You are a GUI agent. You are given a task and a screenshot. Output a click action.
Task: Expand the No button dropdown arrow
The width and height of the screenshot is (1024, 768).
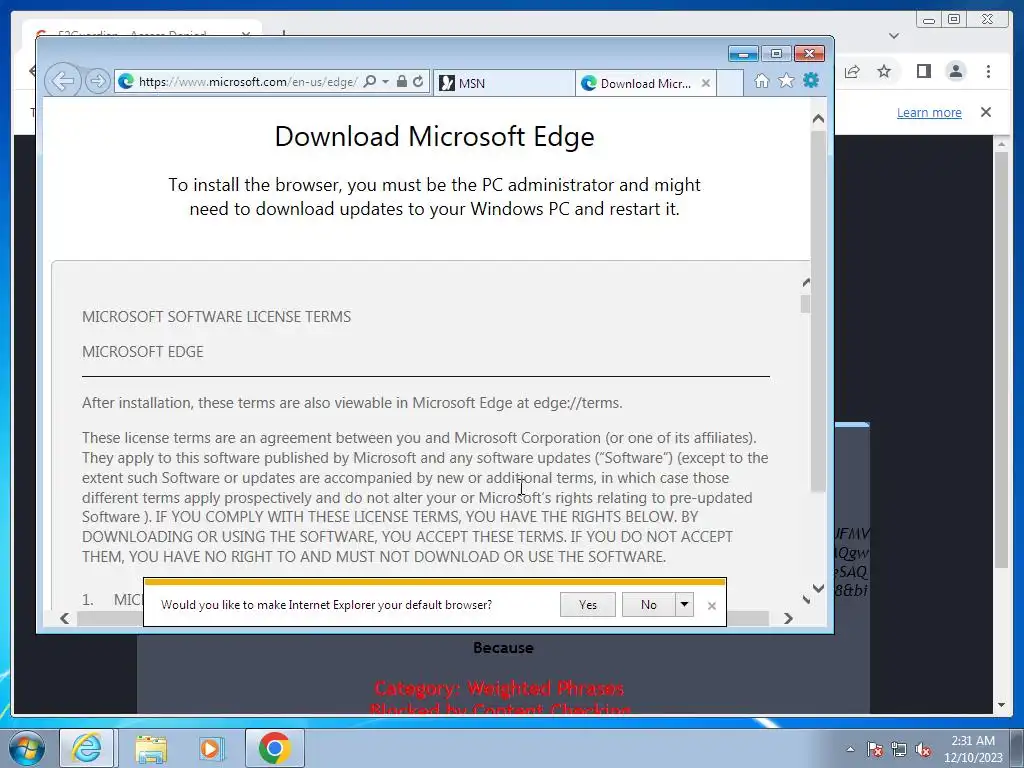point(684,605)
